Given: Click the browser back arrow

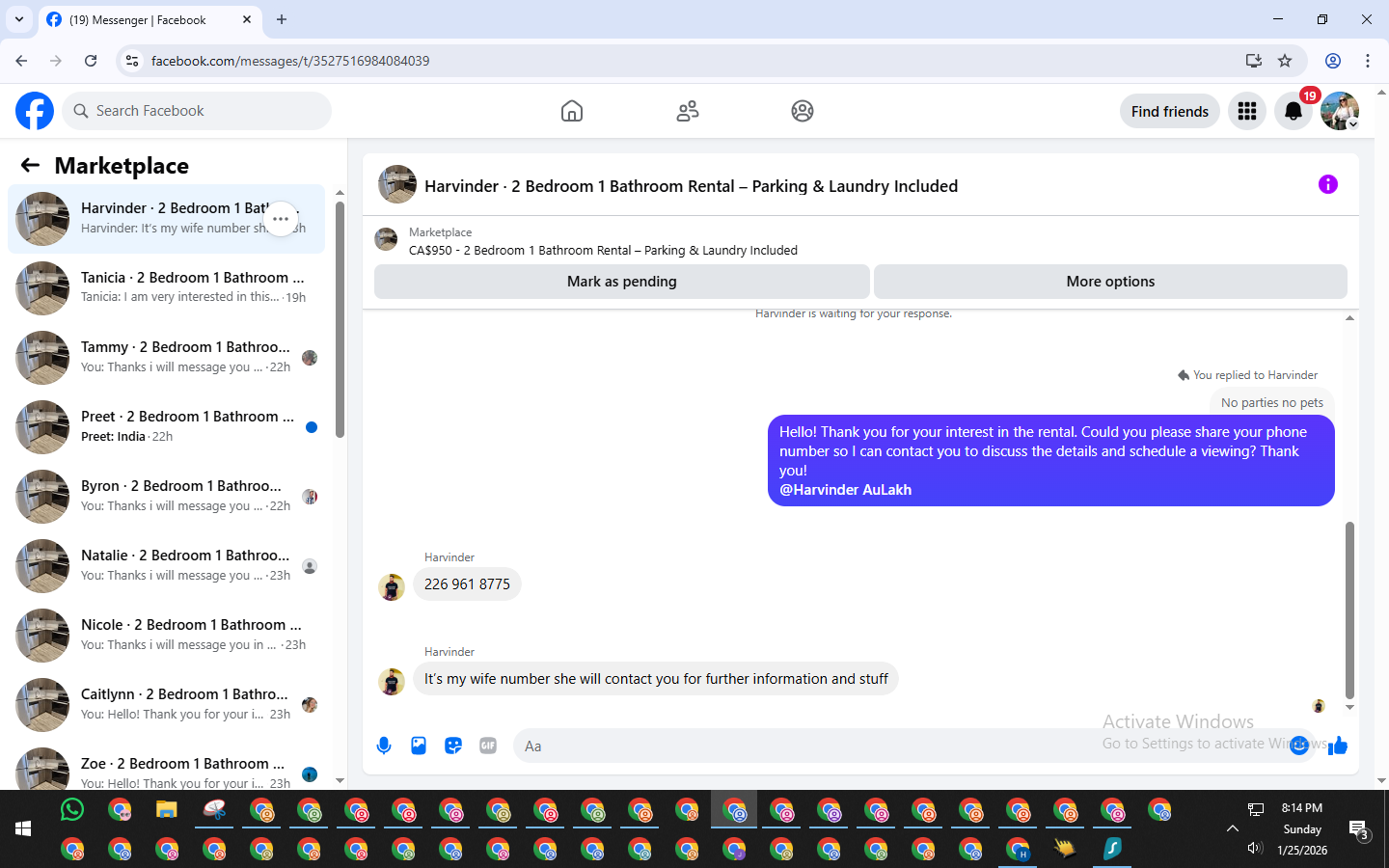Looking at the screenshot, I should pos(21,61).
